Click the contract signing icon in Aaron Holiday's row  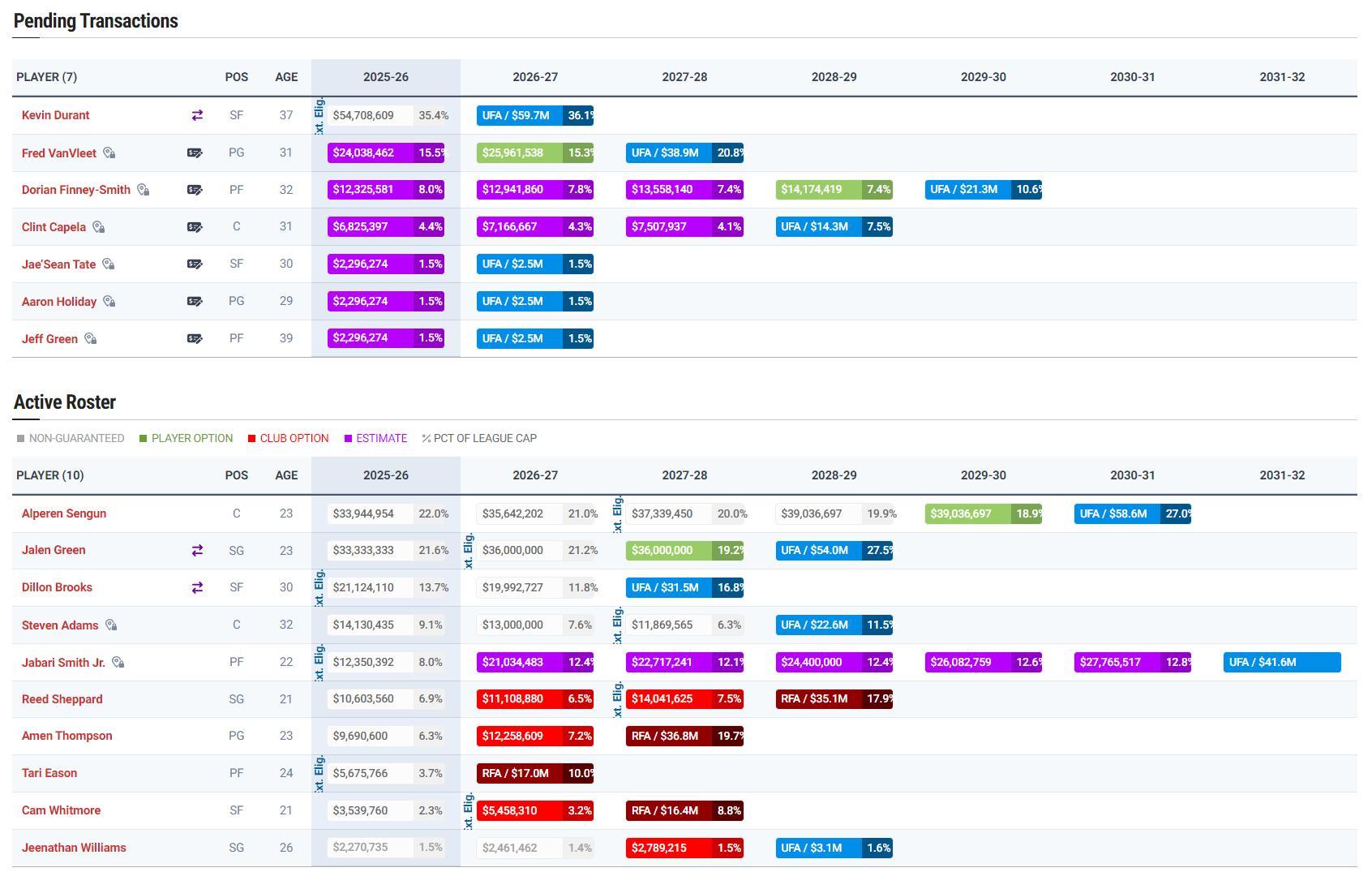[195, 302]
